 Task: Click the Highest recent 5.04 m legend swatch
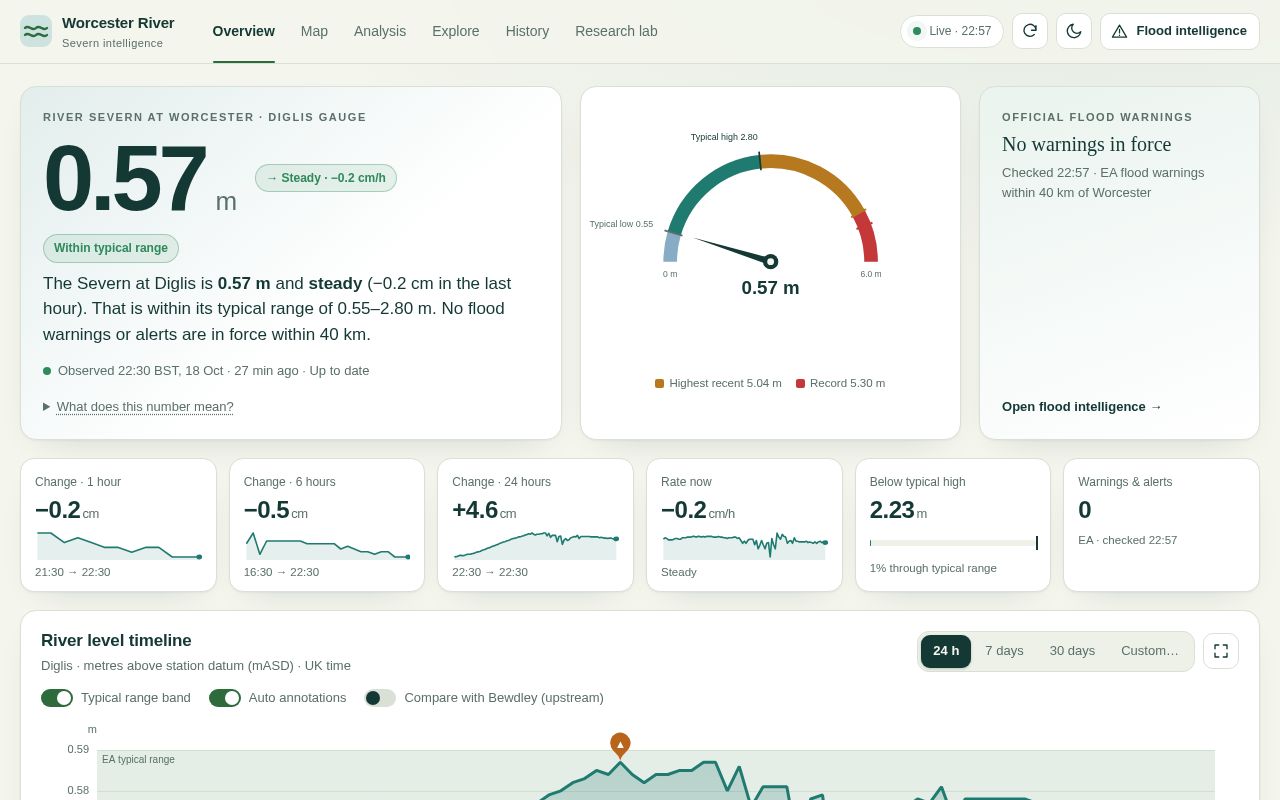coord(659,383)
